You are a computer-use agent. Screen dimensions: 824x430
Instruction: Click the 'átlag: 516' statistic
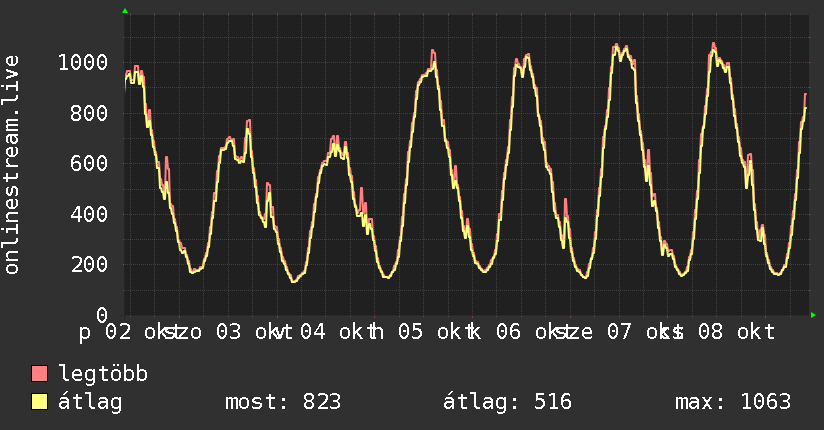point(507,402)
